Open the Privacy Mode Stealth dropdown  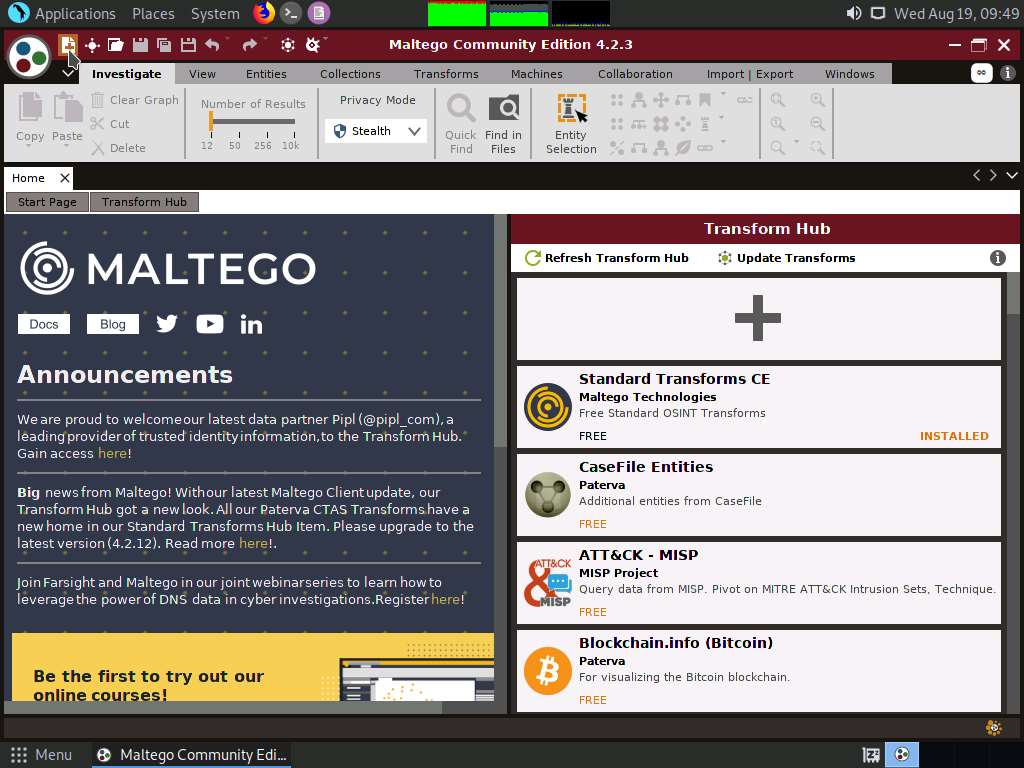pos(376,131)
